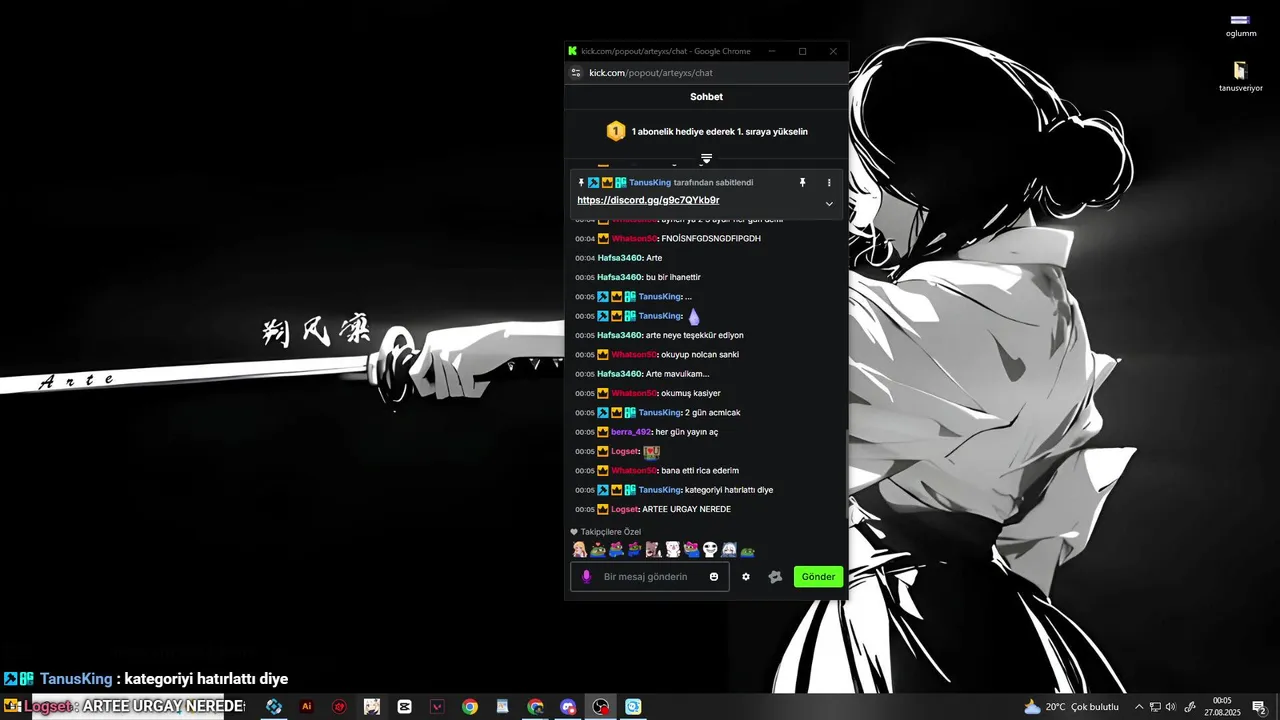Click message 'her gün yayın aç'
Viewport: 1280px width, 720px height.
(x=687, y=432)
